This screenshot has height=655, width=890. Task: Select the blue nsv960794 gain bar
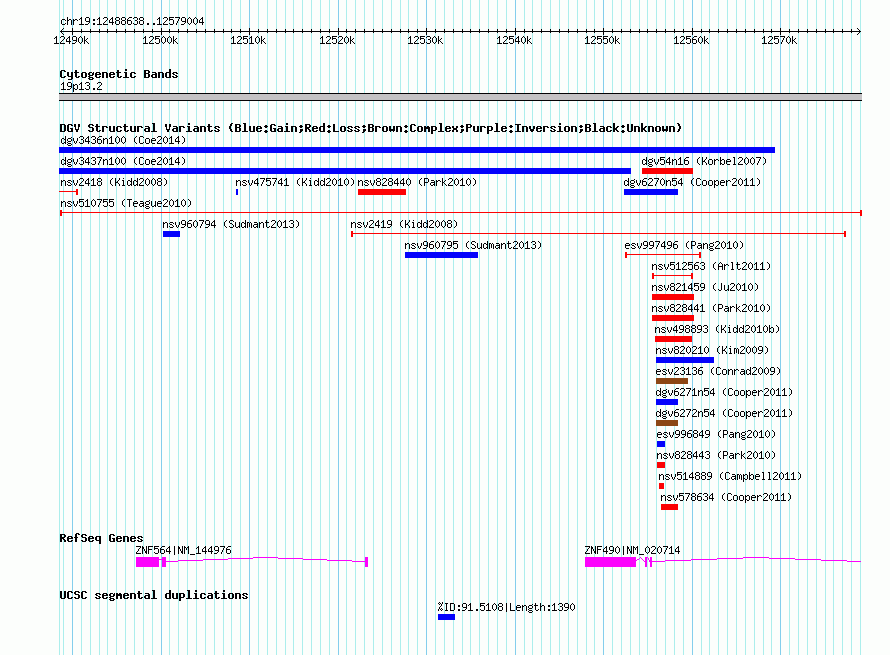(171, 234)
